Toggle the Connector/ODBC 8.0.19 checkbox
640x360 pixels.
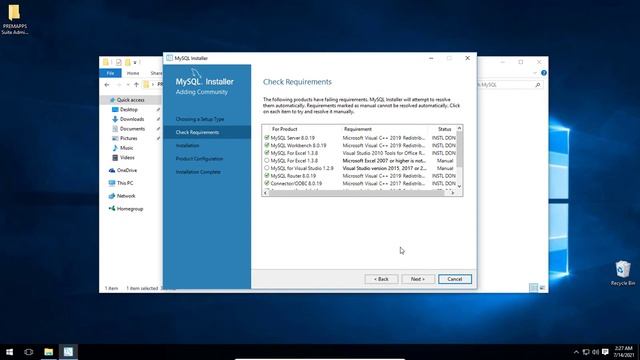(x=267, y=183)
